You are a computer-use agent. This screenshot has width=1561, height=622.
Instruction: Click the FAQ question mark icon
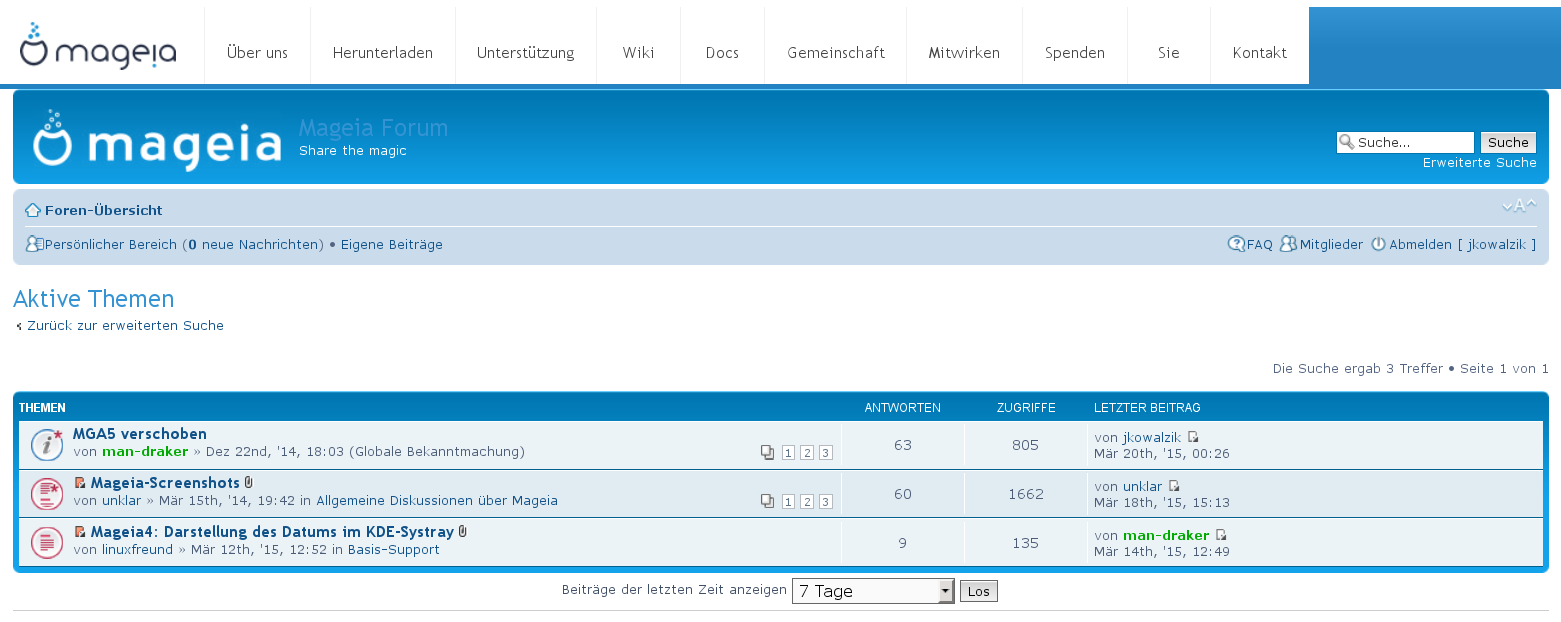pos(1236,244)
